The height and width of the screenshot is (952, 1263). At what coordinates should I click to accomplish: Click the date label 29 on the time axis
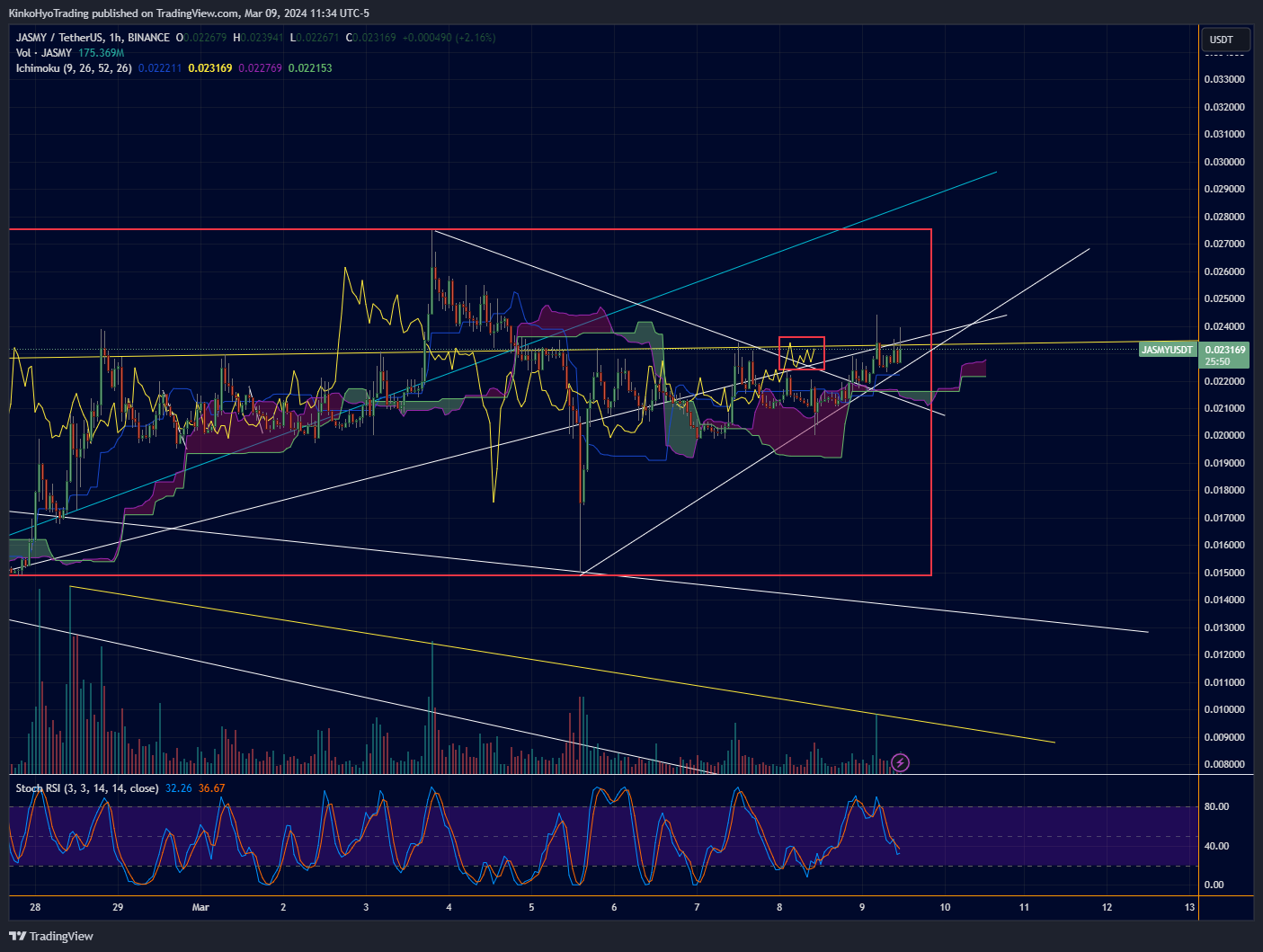click(x=118, y=907)
